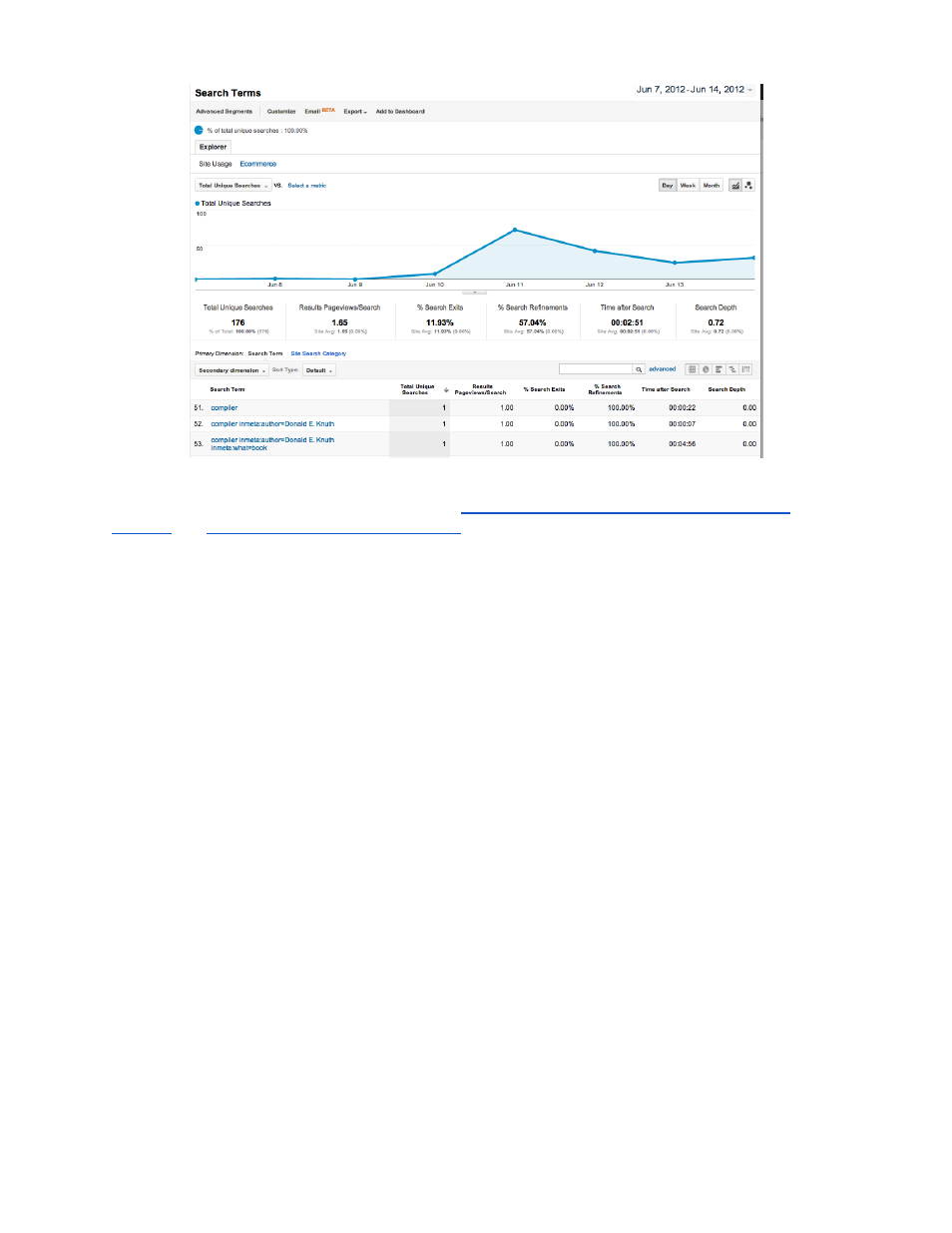Viewport: 952px width, 1233px height.
Task: Set graph granularity to Month
Action: point(712,185)
